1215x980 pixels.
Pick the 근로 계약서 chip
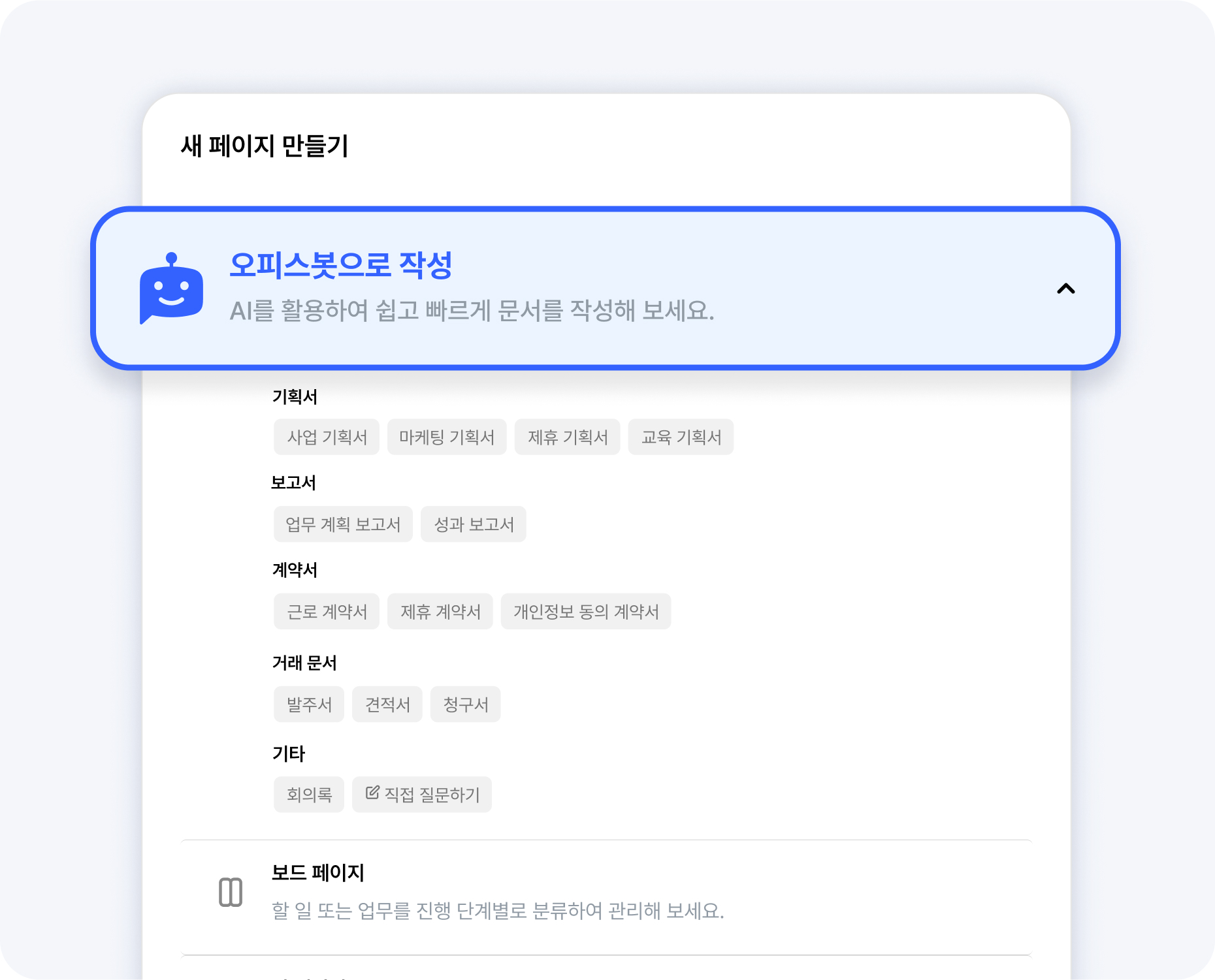click(327, 612)
